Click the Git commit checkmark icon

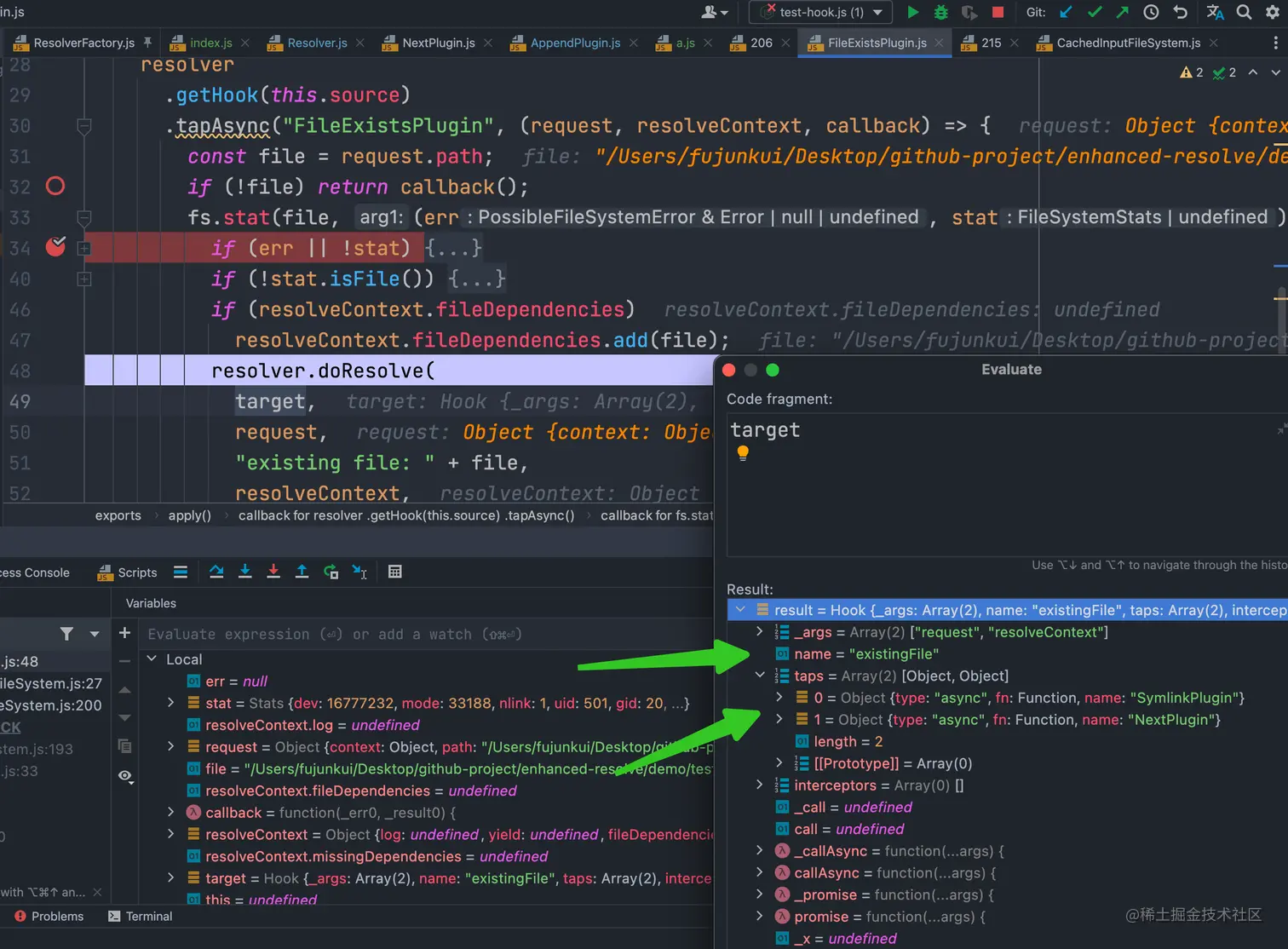(x=1095, y=12)
